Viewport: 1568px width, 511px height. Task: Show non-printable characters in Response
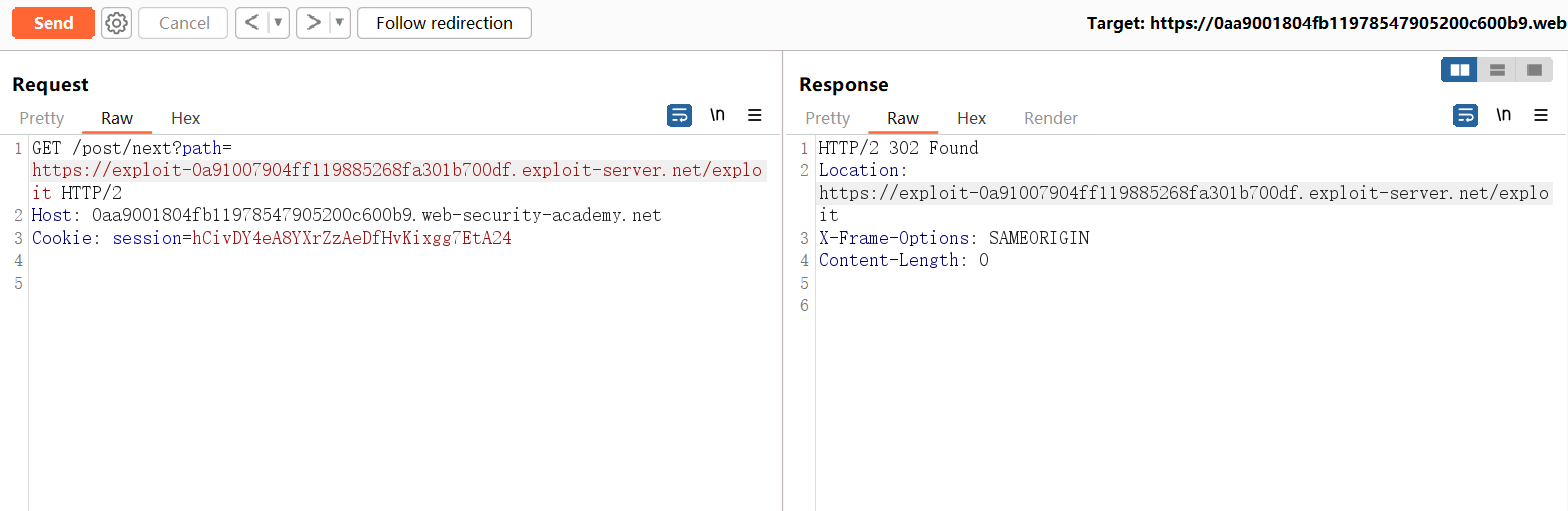click(x=1503, y=116)
